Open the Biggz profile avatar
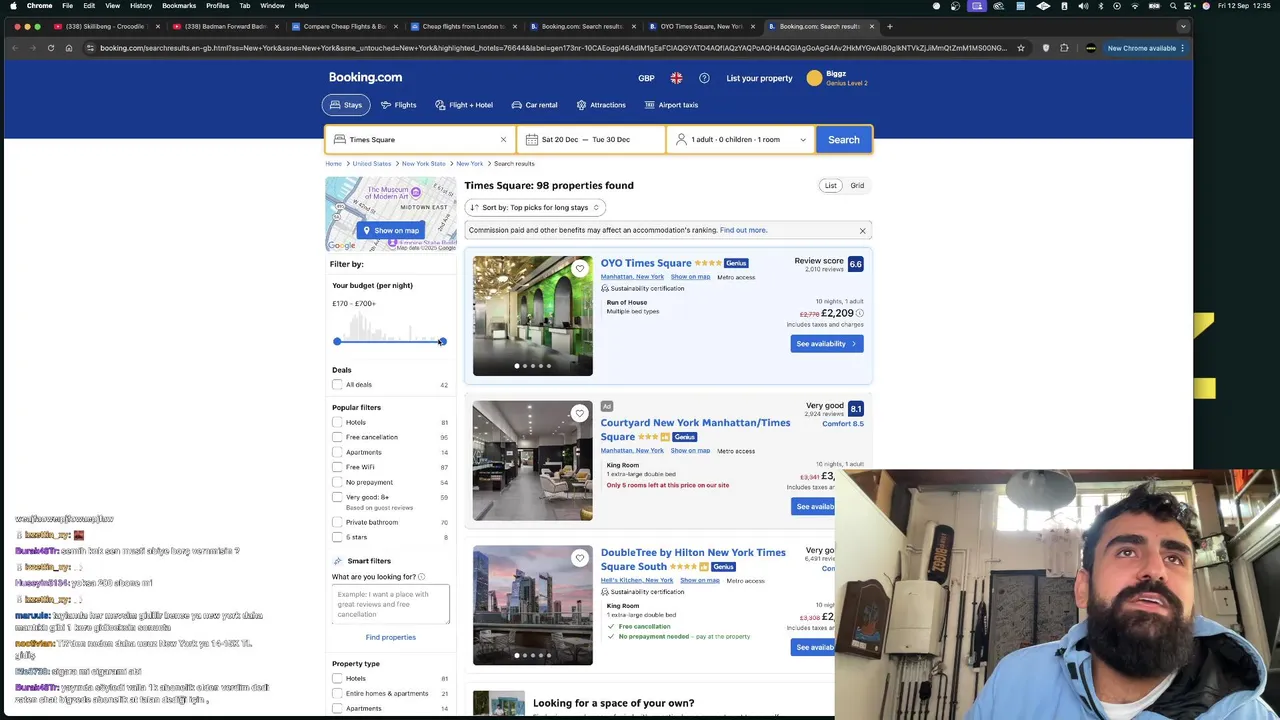Screen dimensions: 1280x720 pos(814,78)
